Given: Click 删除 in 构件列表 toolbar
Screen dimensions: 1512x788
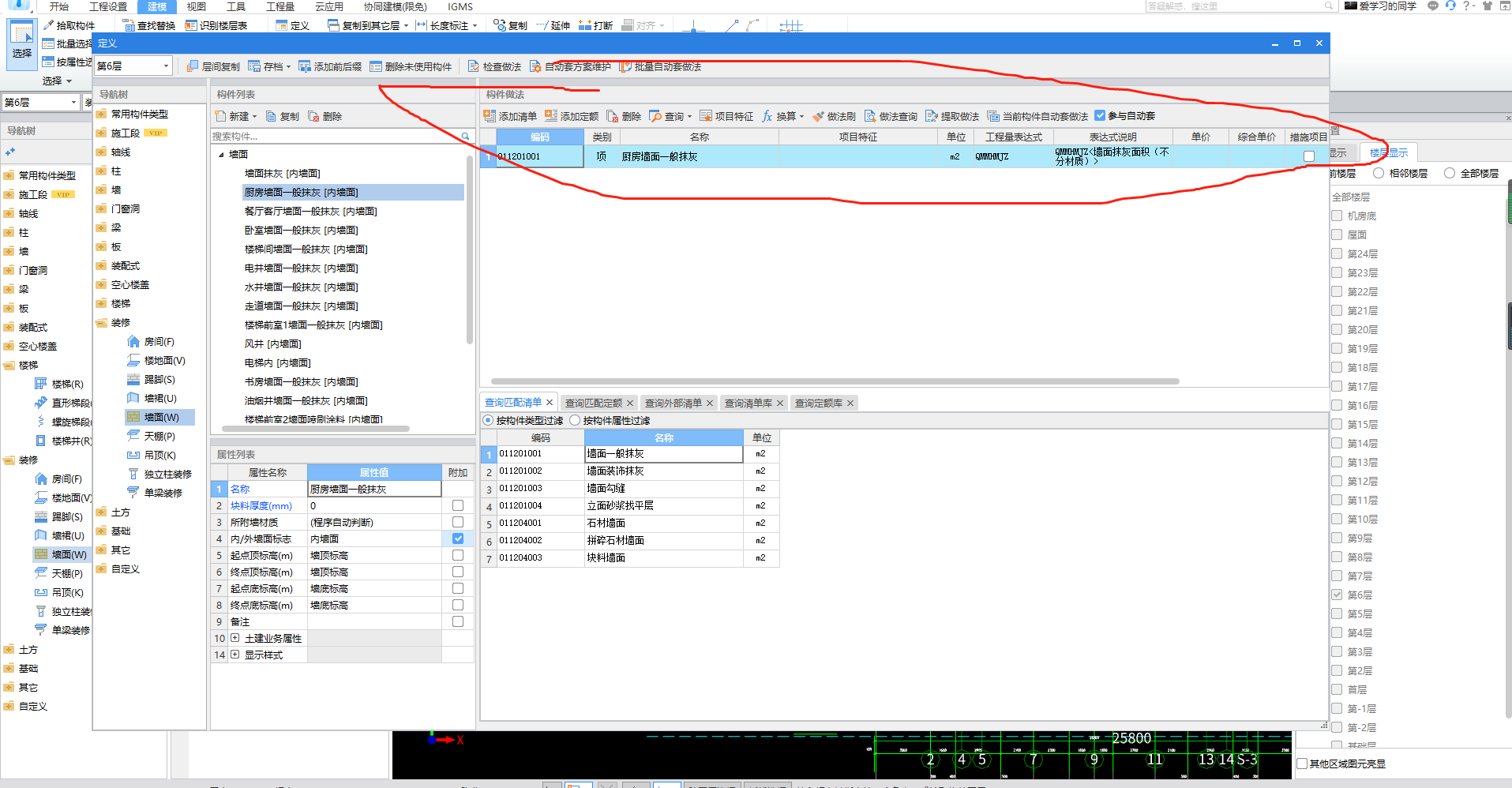Looking at the screenshot, I should pyautogui.click(x=325, y=116).
